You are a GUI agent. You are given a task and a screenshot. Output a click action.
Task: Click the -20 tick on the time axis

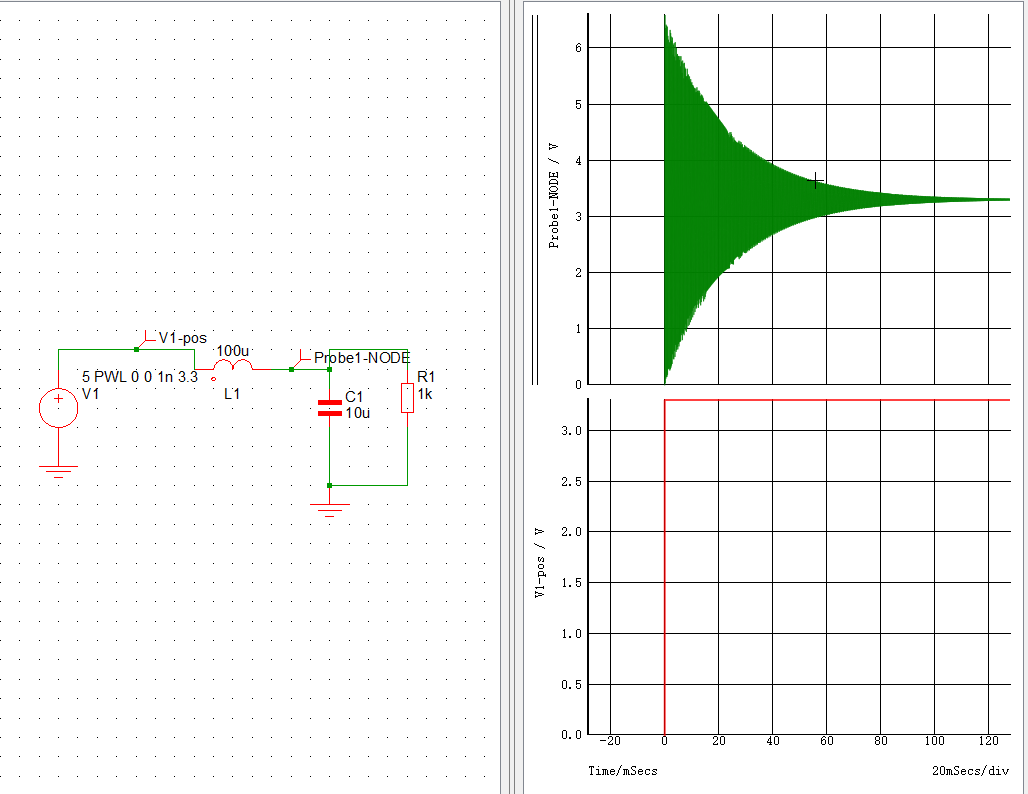[610, 741]
